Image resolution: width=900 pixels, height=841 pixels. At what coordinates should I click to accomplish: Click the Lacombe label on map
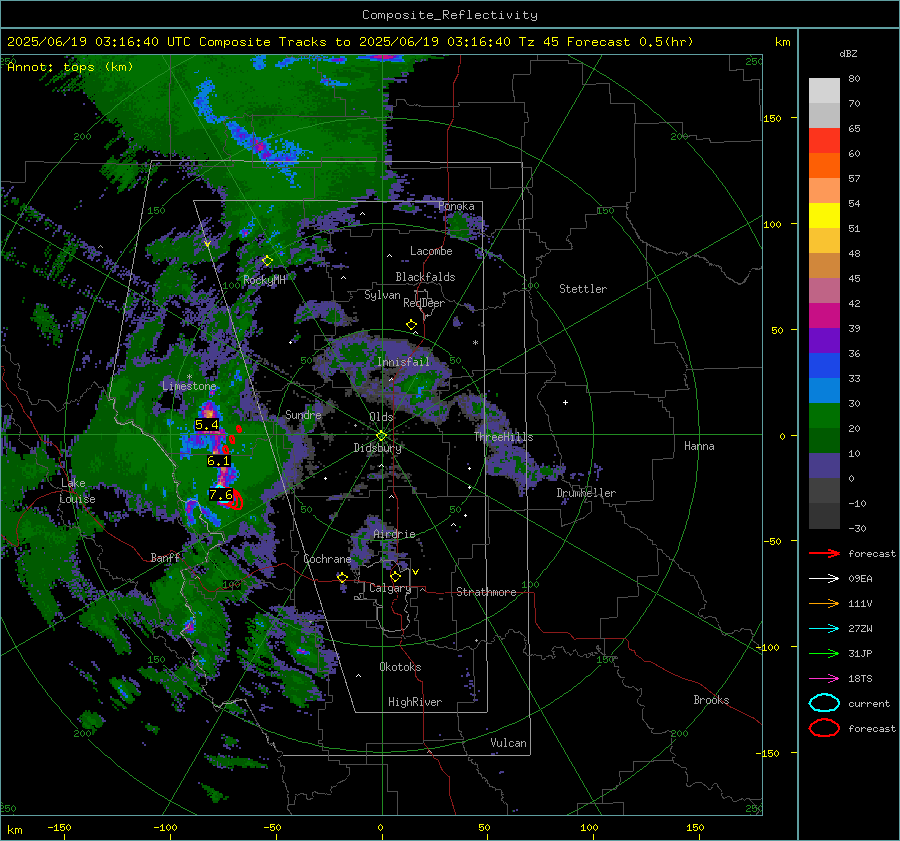[431, 251]
